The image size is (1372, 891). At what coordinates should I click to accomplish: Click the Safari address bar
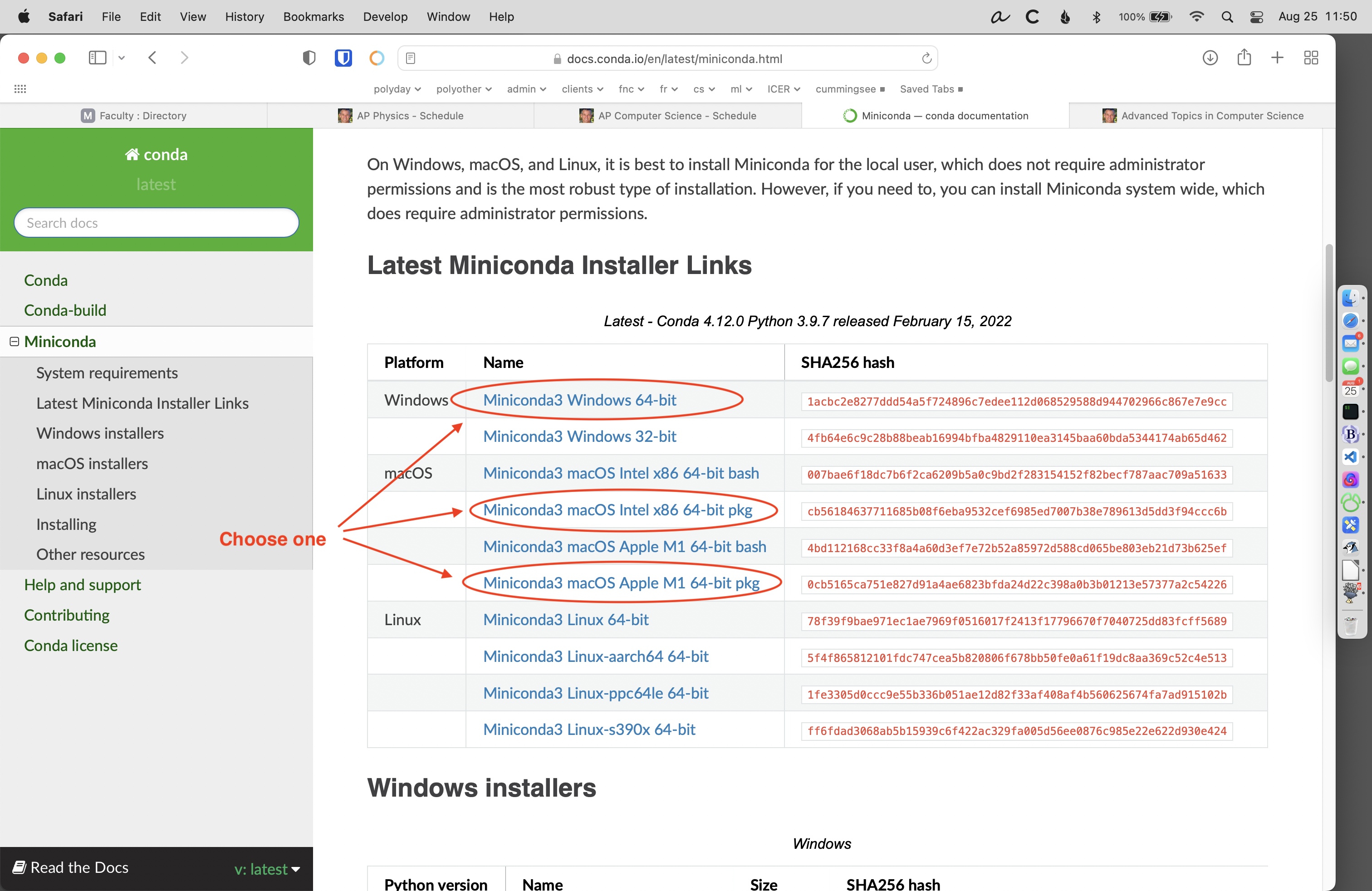(x=668, y=58)
